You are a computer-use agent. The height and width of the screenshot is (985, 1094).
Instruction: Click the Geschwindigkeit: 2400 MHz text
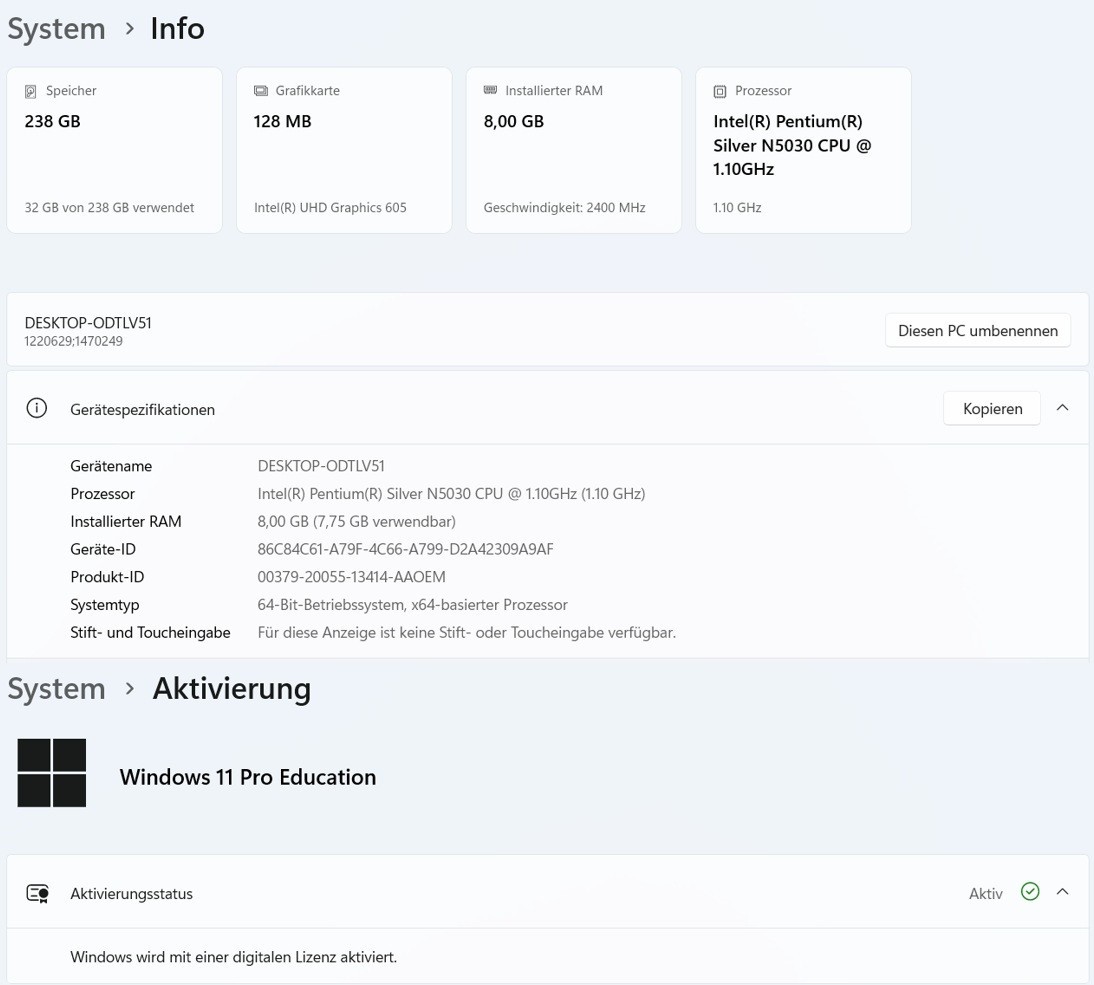(x=564, y=207)
